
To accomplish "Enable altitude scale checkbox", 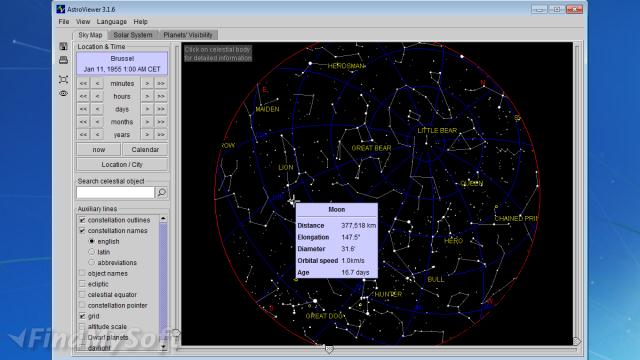I will point(82,327).
